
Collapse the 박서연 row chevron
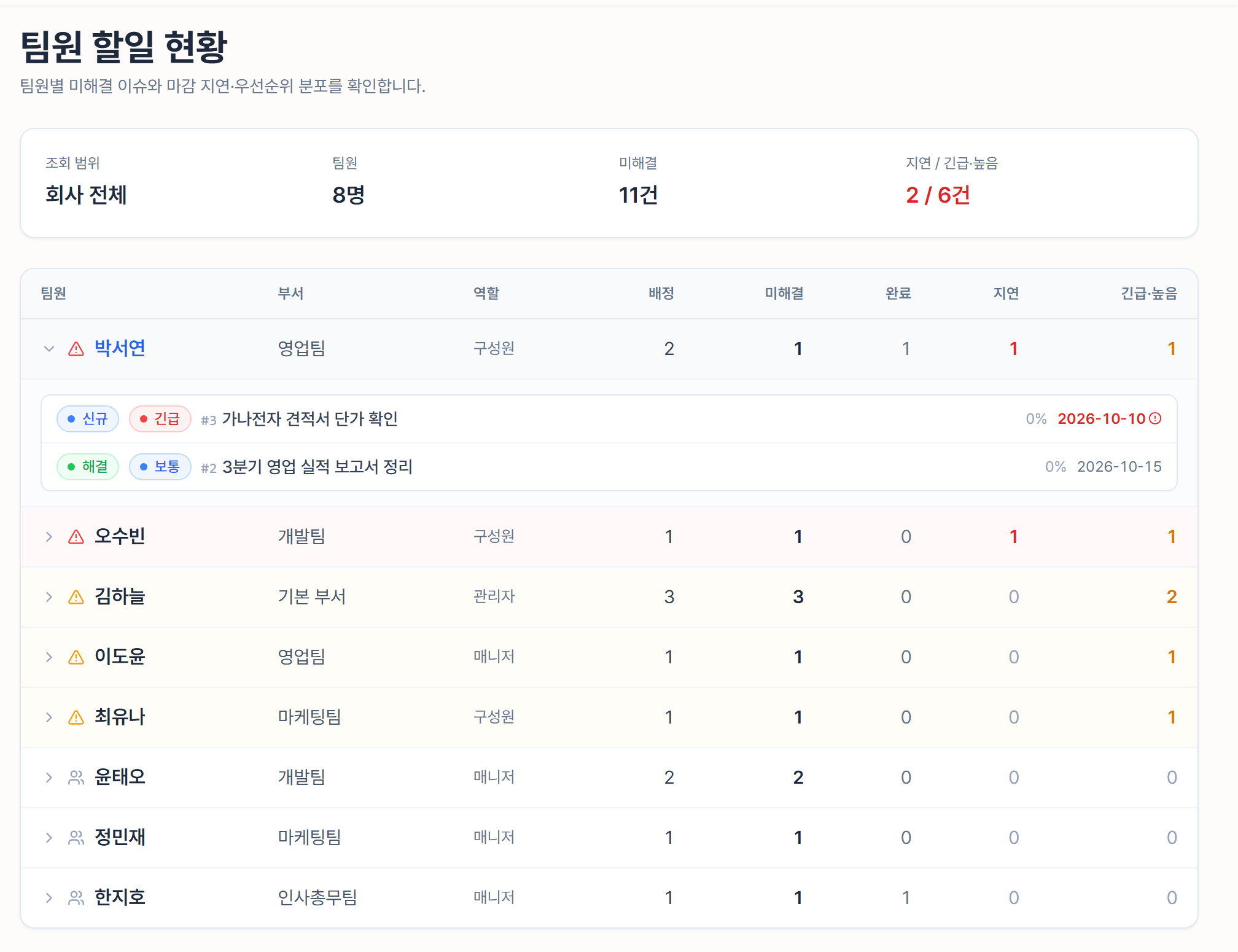[x=49, y=349]
